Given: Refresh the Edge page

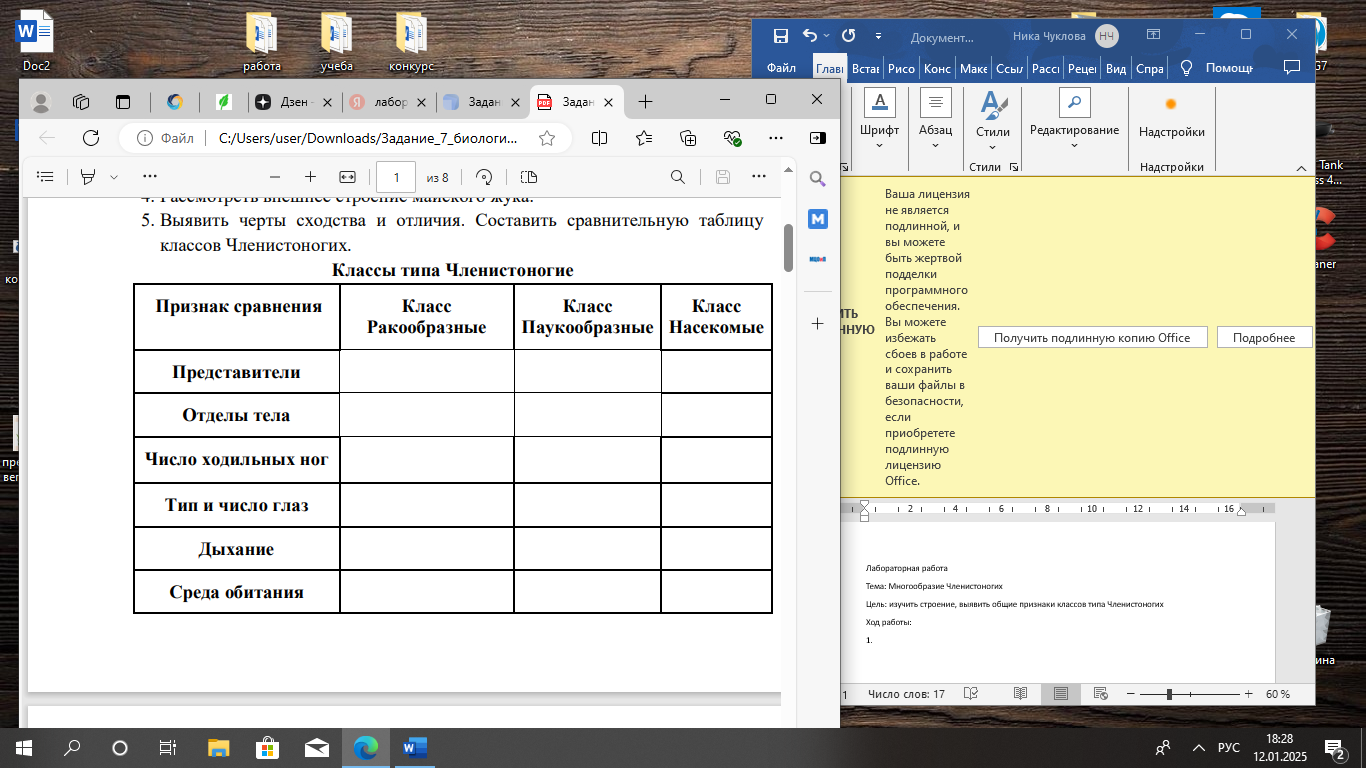Looking at the screenshot, I should [91, 138].
